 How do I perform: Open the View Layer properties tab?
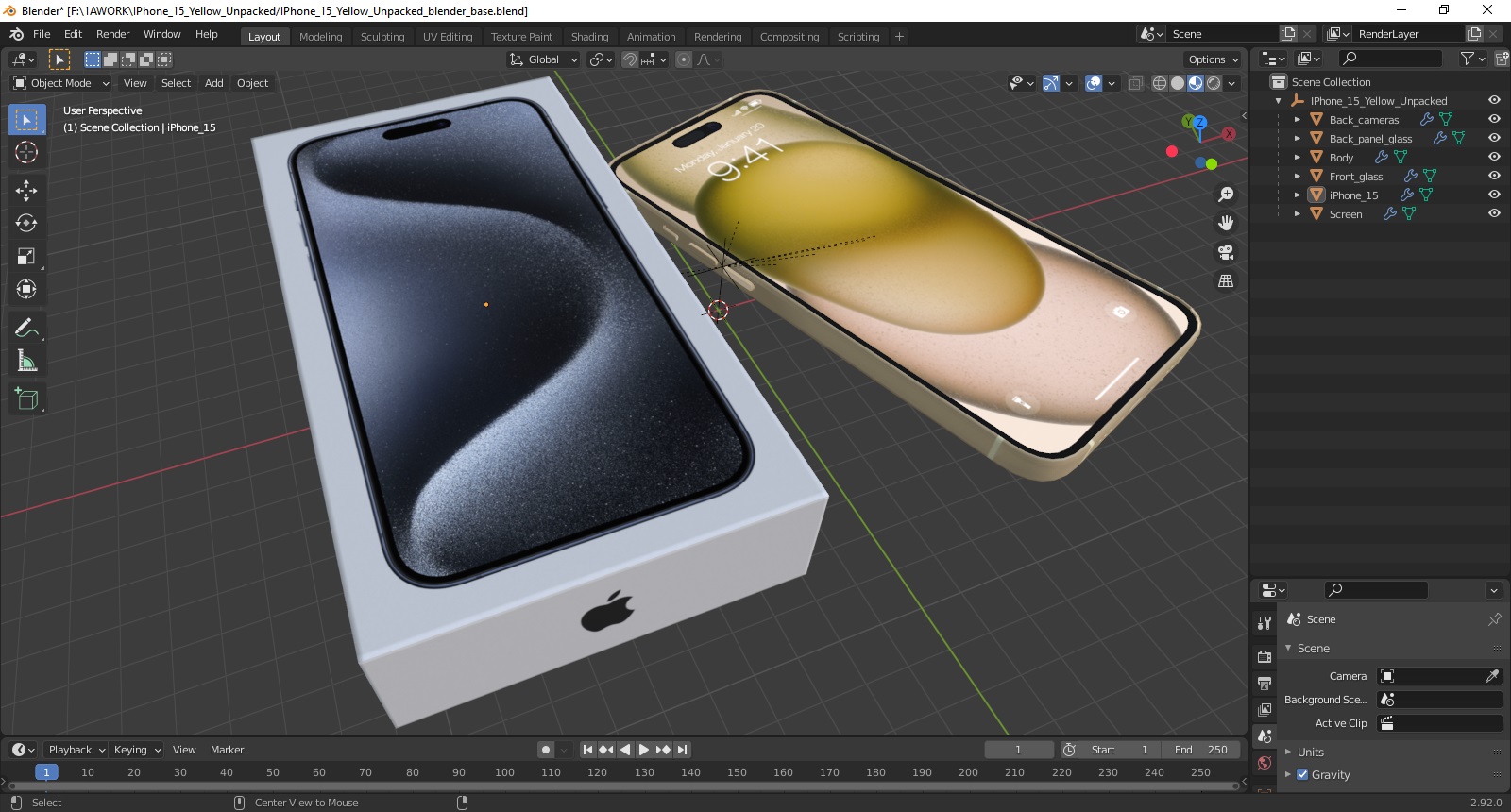(x=1265, y=709)
